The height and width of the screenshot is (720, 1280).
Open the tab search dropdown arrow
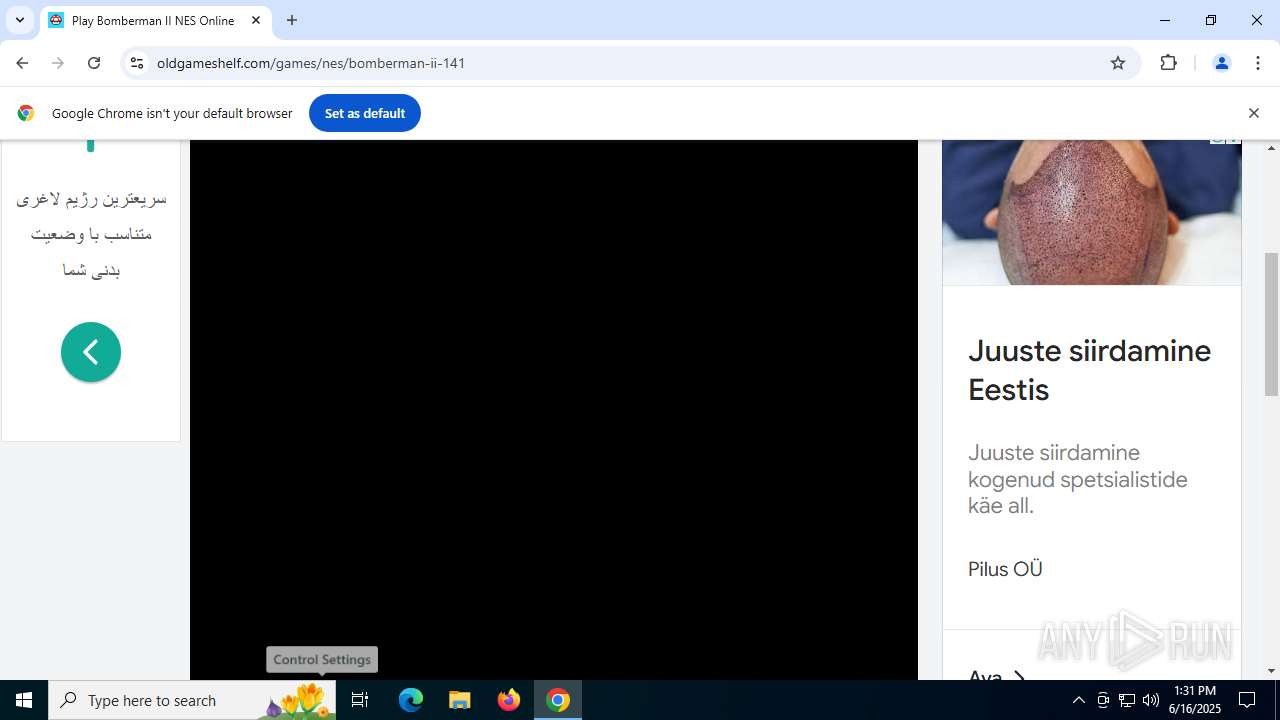[x=19, y=20]
